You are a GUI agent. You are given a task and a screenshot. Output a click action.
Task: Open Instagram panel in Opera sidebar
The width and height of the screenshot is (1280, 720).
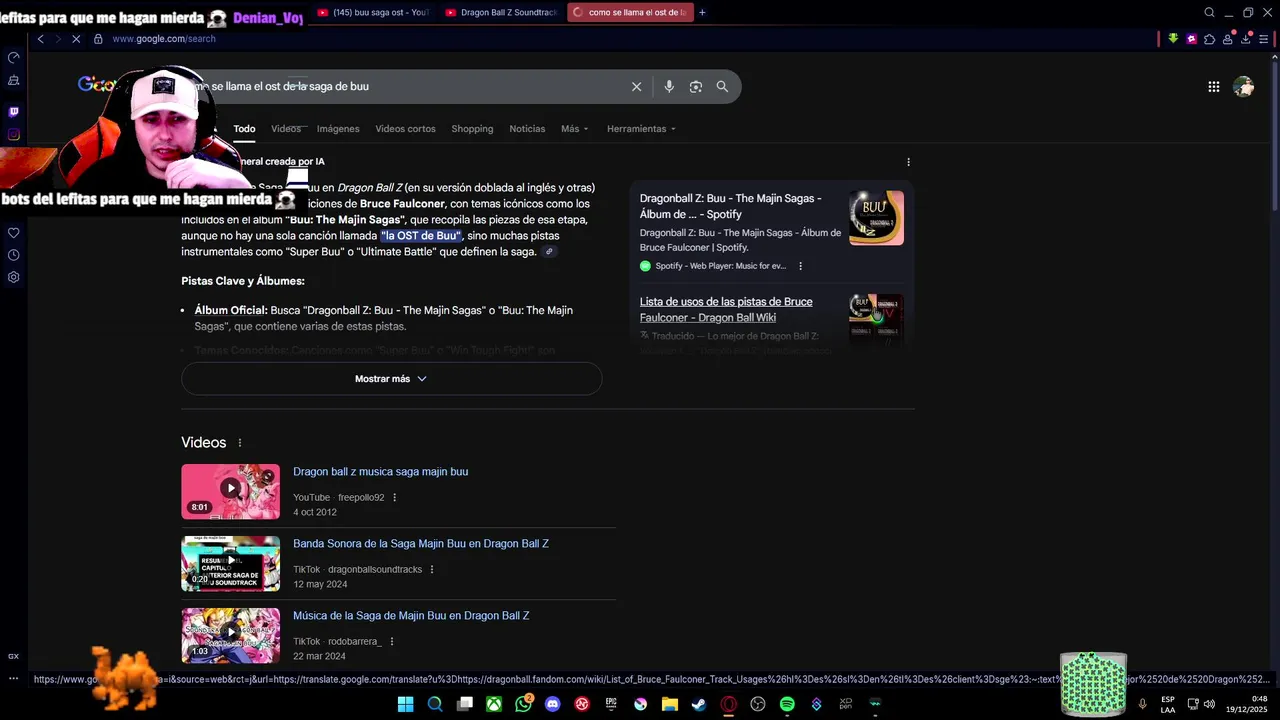(x=14, y=134)
